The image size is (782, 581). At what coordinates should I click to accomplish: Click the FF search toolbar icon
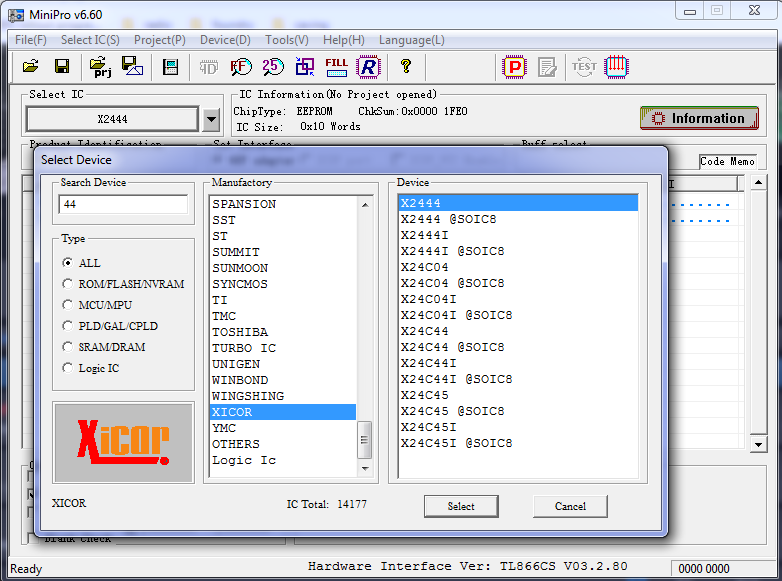(x=241, y=66)
